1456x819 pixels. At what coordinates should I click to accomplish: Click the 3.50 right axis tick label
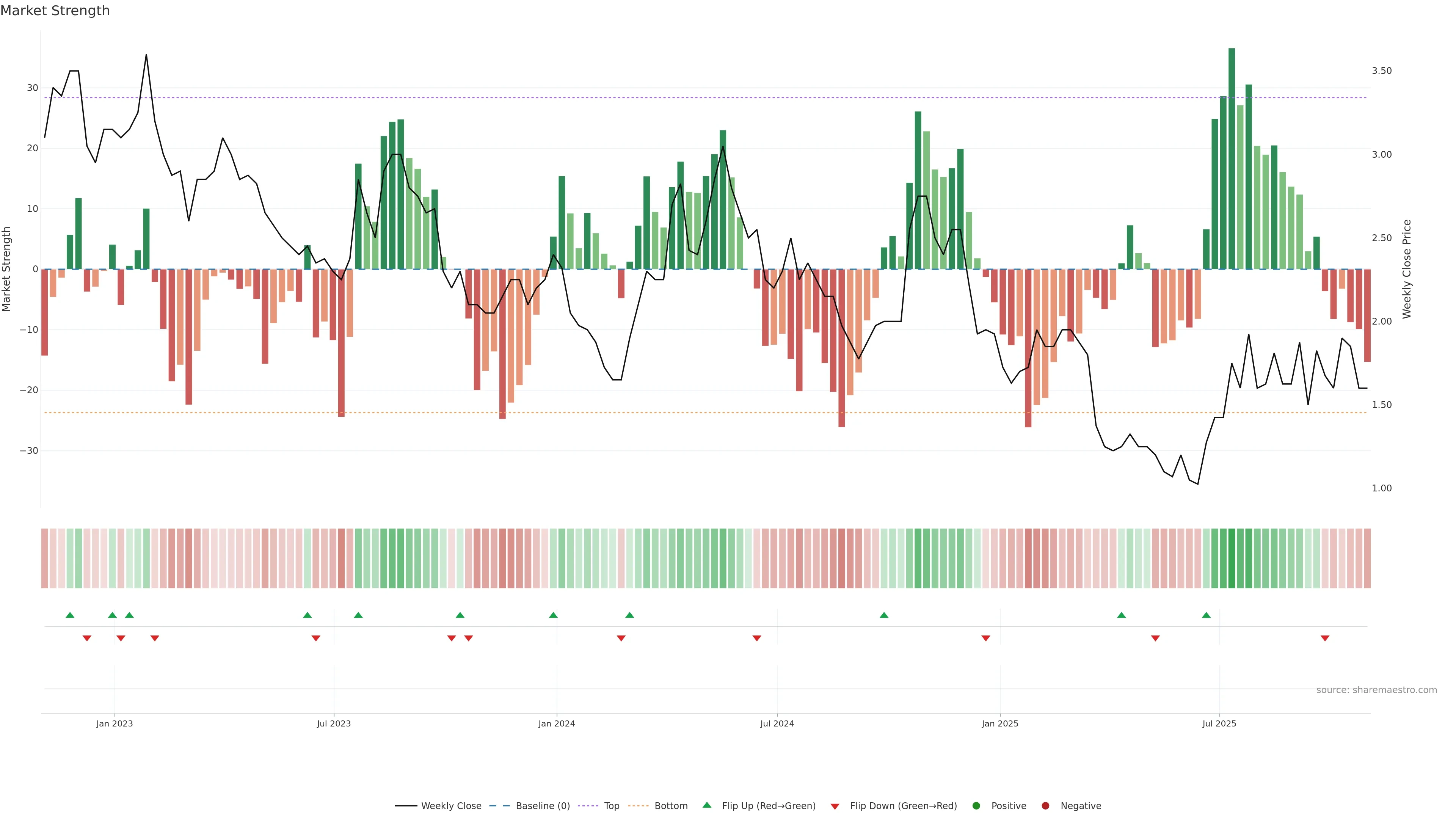(x=1381, y=71)
